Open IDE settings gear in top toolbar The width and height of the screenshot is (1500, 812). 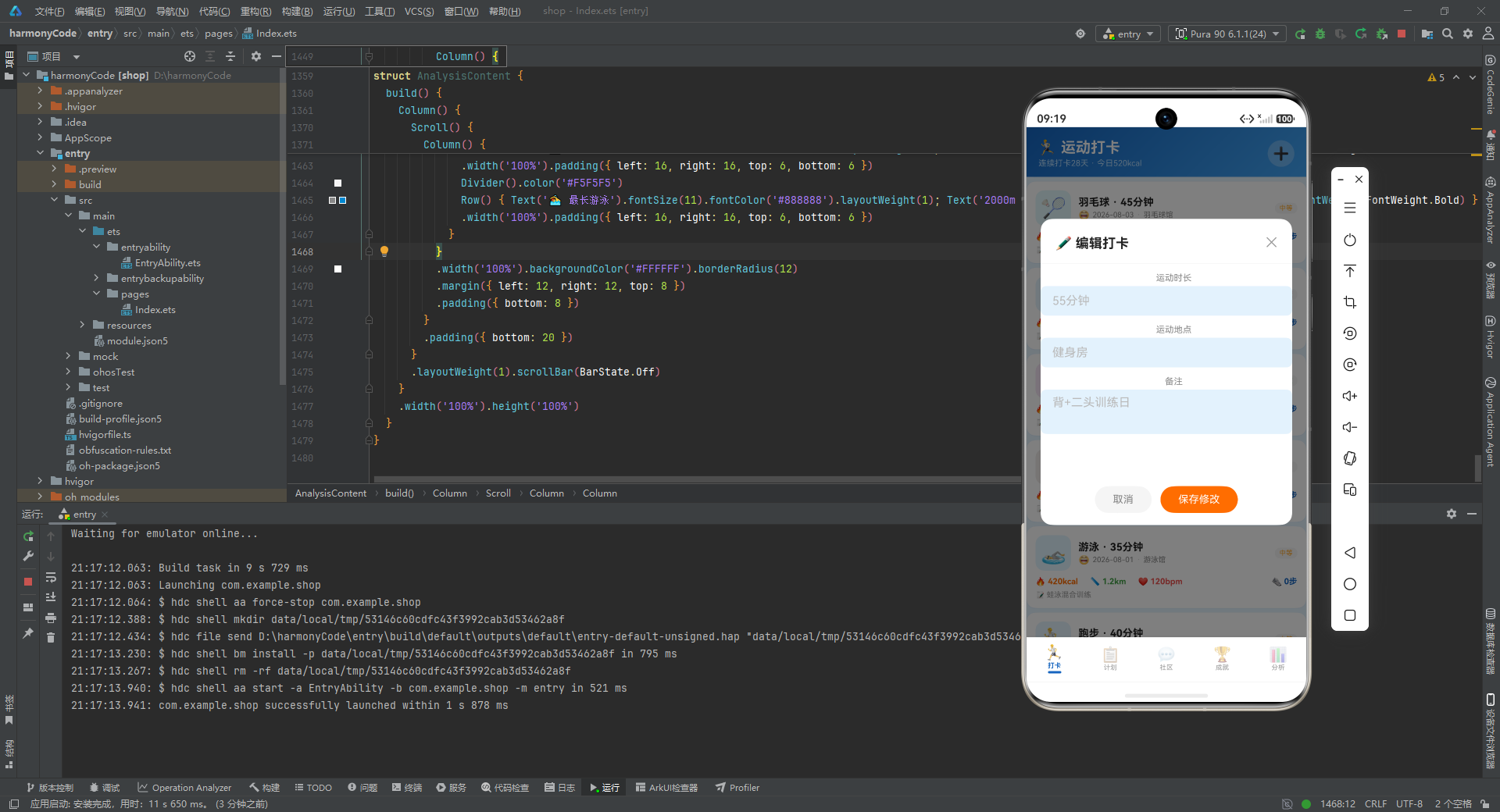[1468, 34]
